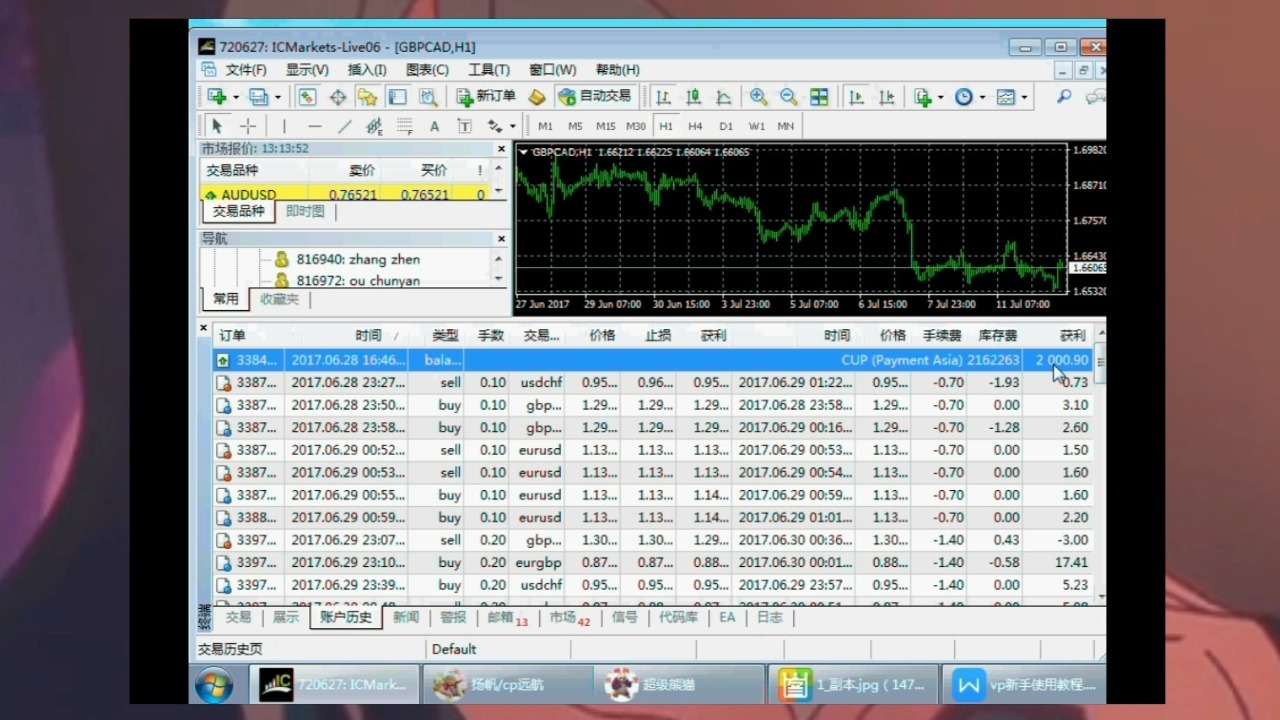Open 文件(F) menu

point(246,70)
